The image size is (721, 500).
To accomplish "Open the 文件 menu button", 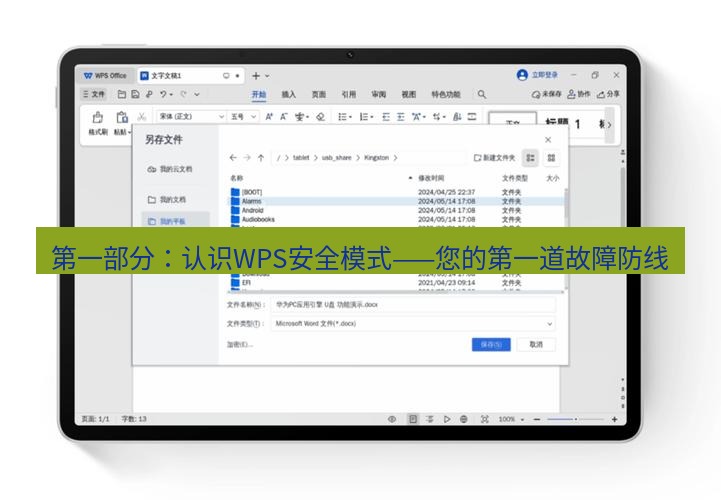I will coord(94,94).
